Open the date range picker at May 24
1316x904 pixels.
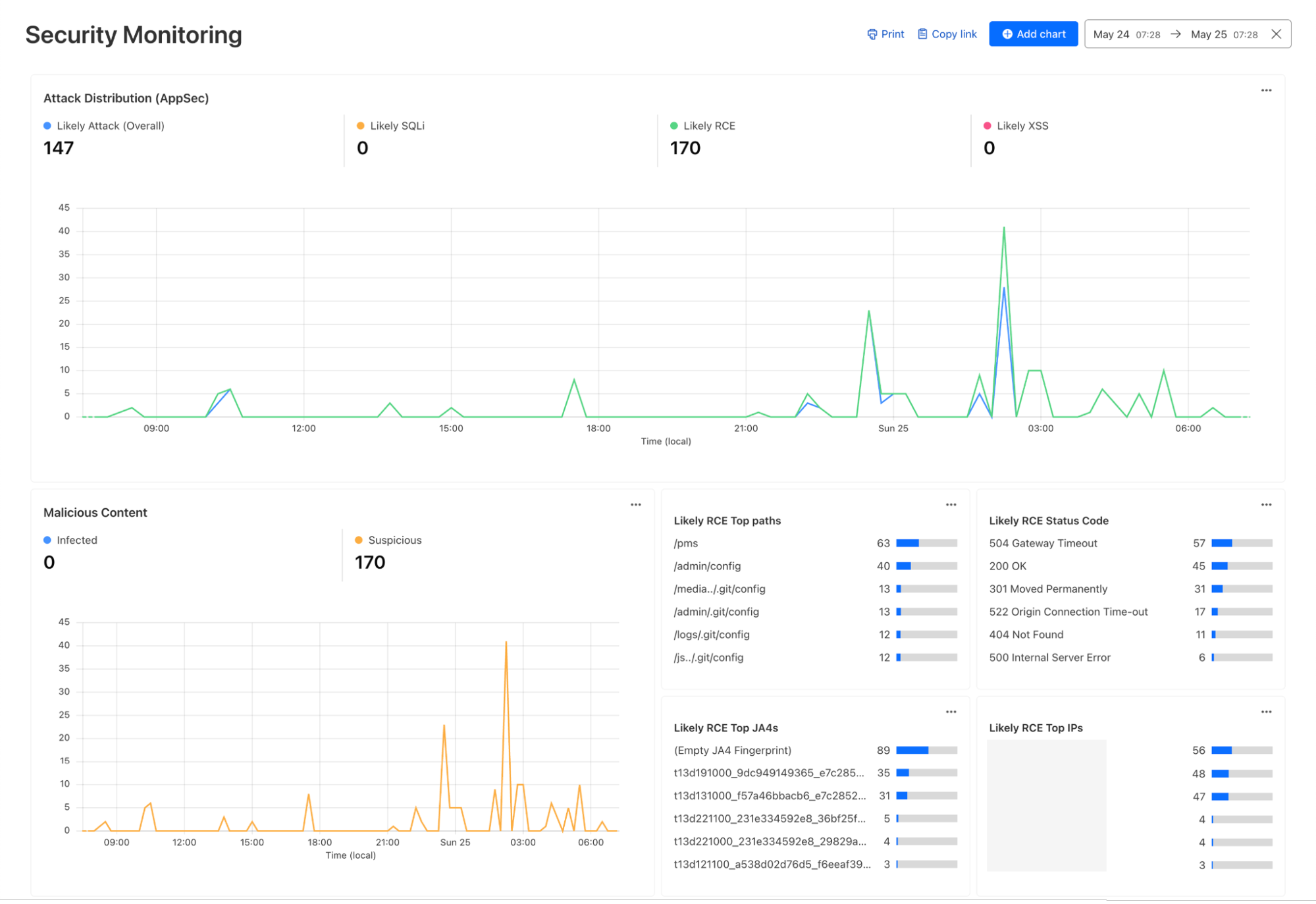click(x=1126, y=34)
